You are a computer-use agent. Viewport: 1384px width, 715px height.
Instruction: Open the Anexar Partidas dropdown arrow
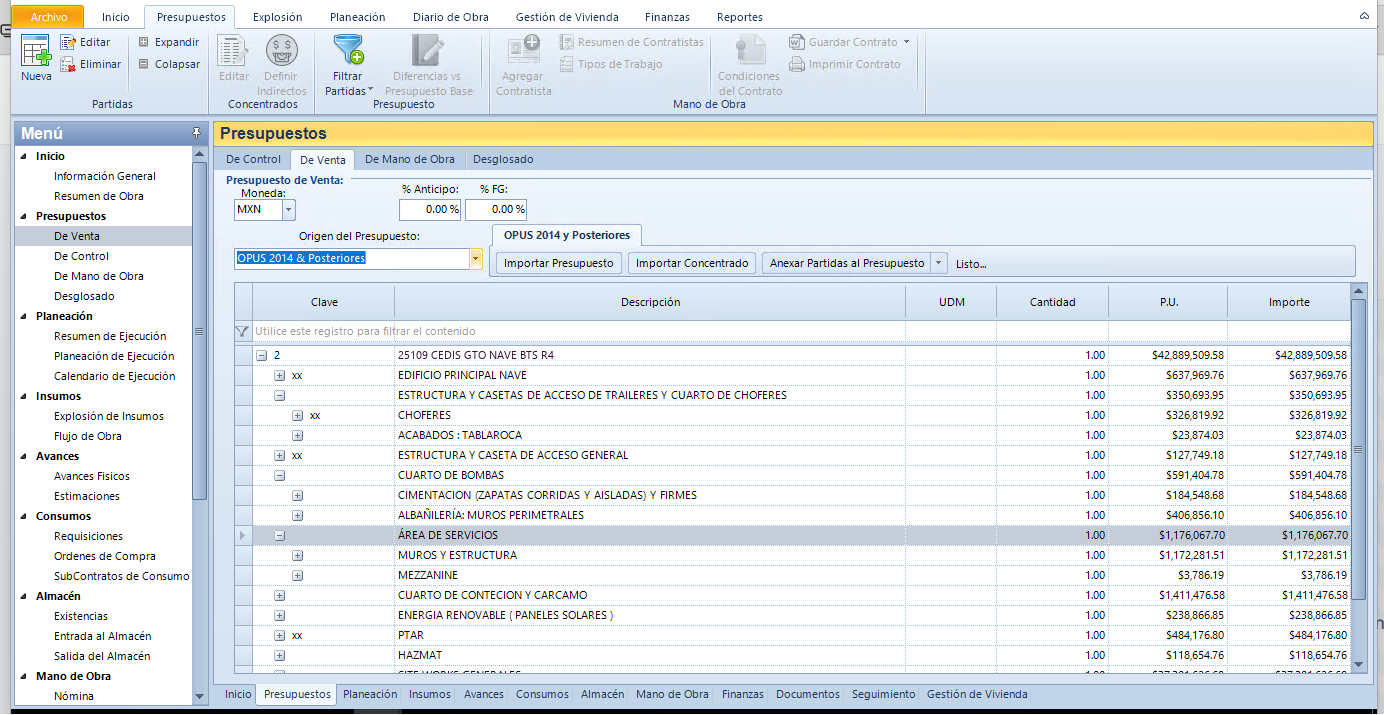pyautogui.click(x=938, y=263)
